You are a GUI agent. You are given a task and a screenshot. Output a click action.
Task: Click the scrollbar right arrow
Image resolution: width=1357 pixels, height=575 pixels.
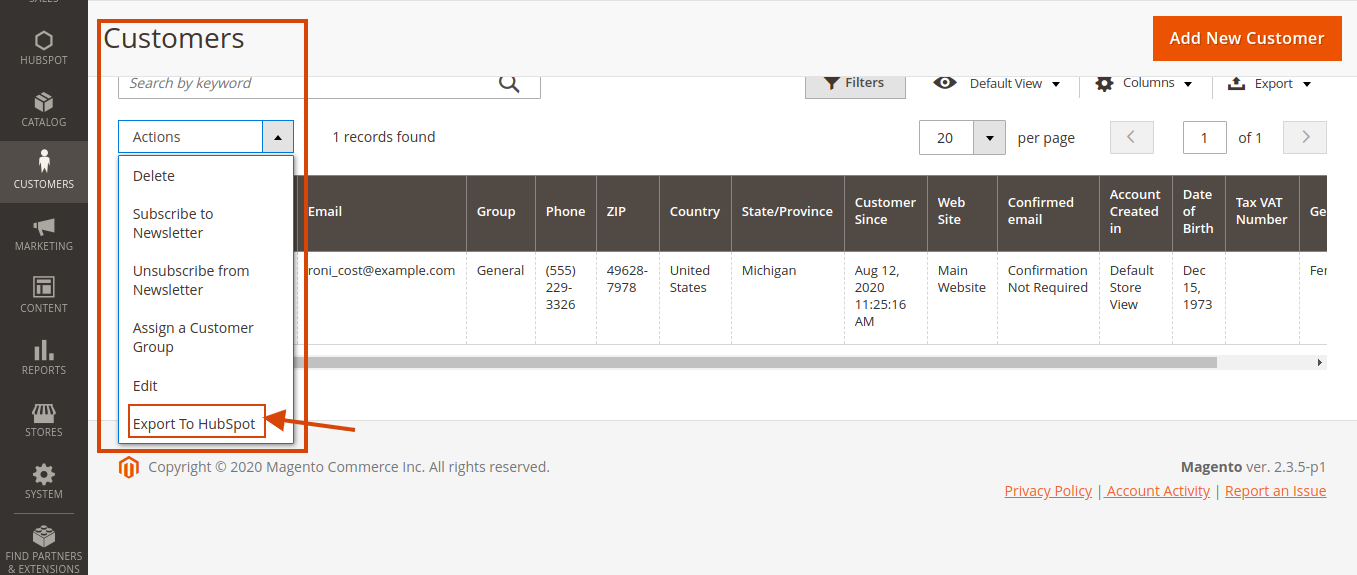tap(1320, 362)
